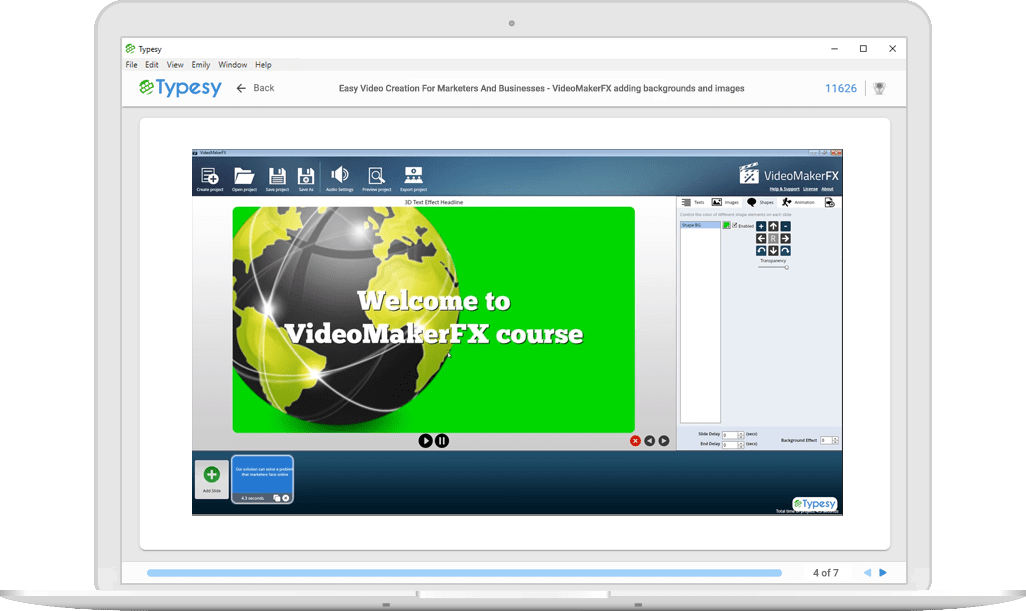Move shape right with right arrow
Image resolution: width=1026 pixels, height=611 pixels.
coord(786,239)
